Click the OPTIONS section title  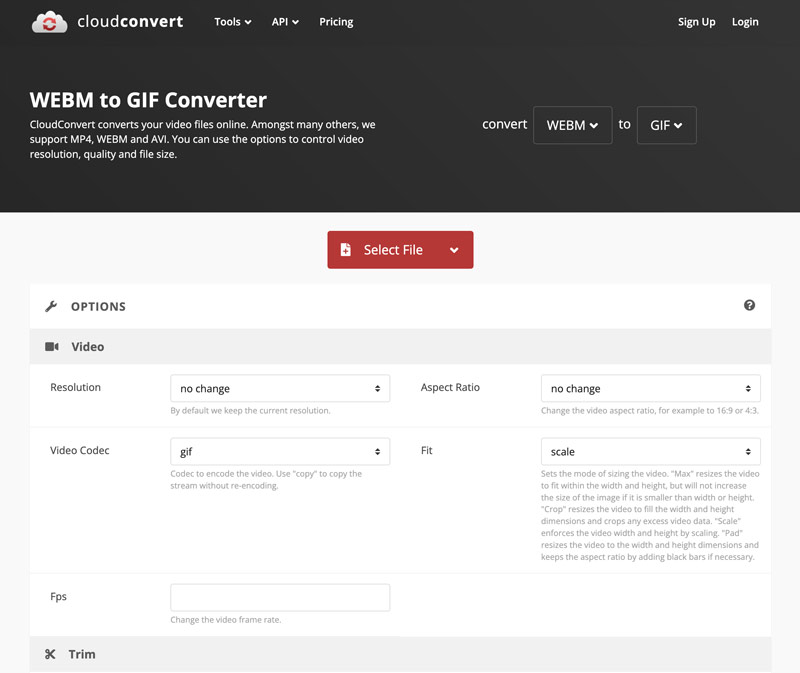pos(98,307)
